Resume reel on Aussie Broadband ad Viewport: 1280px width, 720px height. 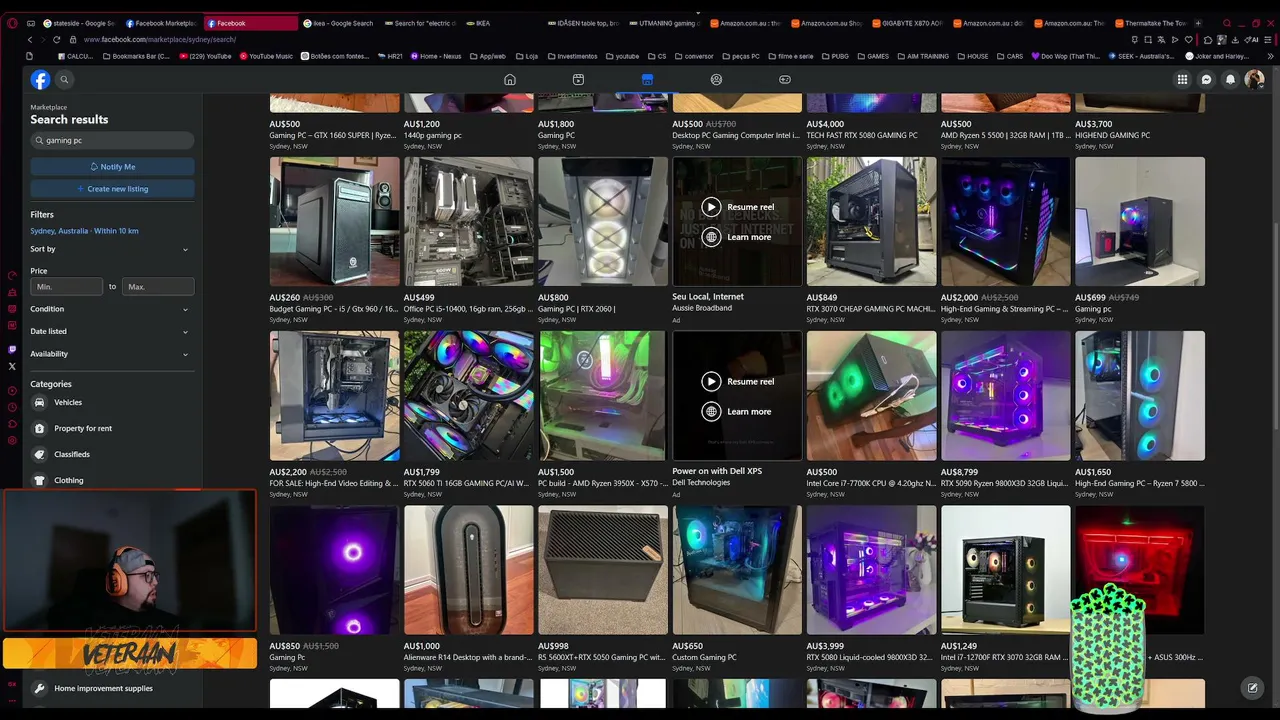coord(739,207)
